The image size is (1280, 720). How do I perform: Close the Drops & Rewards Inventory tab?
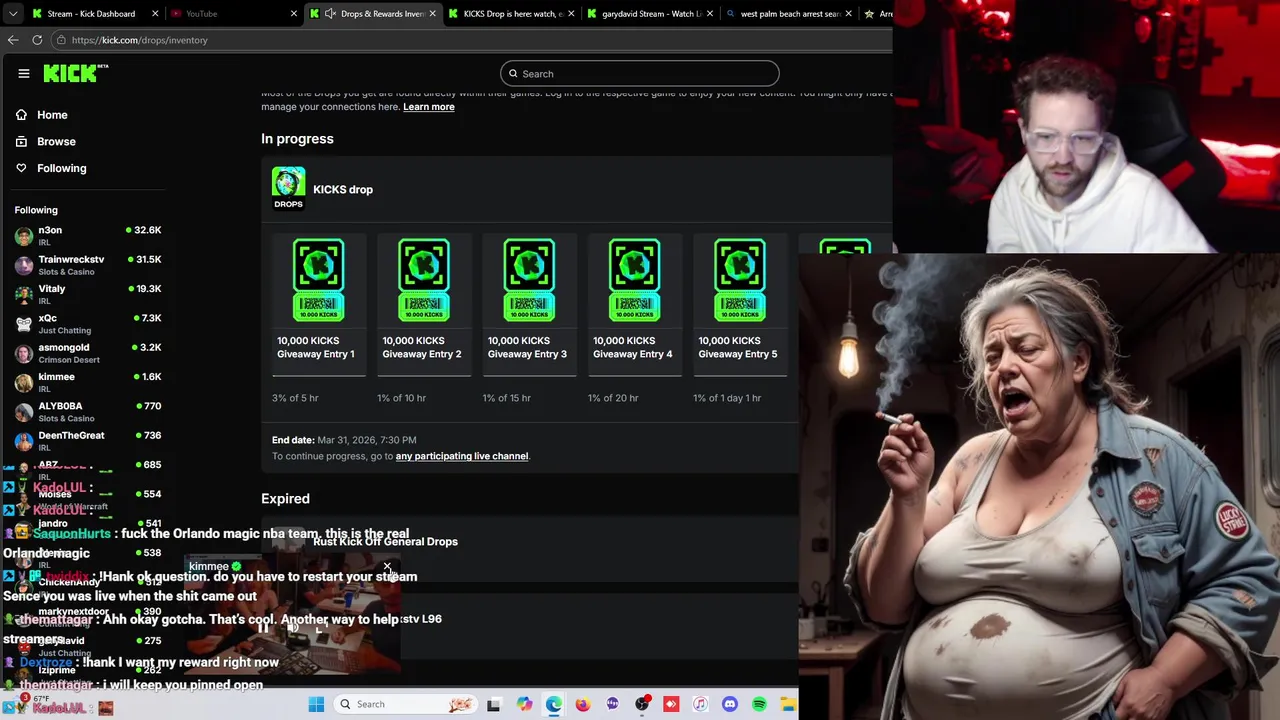[x=433, y=14]
